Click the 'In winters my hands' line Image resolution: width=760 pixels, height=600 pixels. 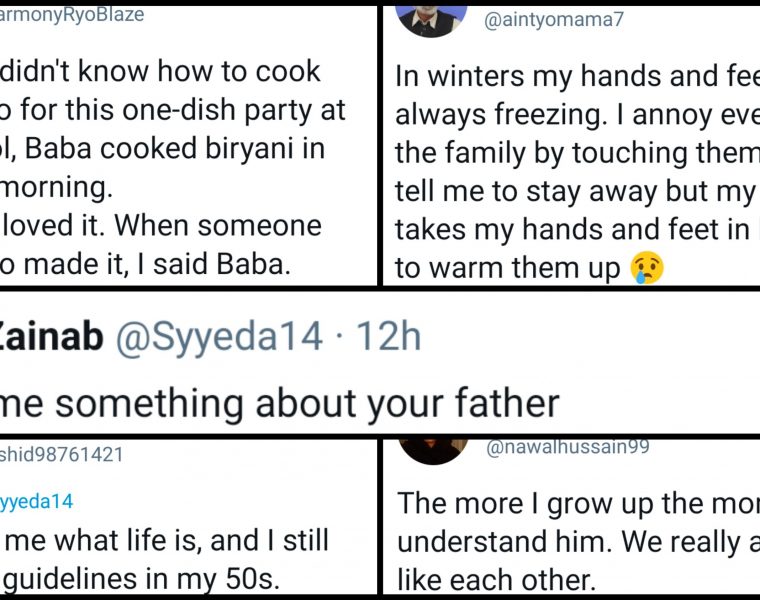pos(577,76)
